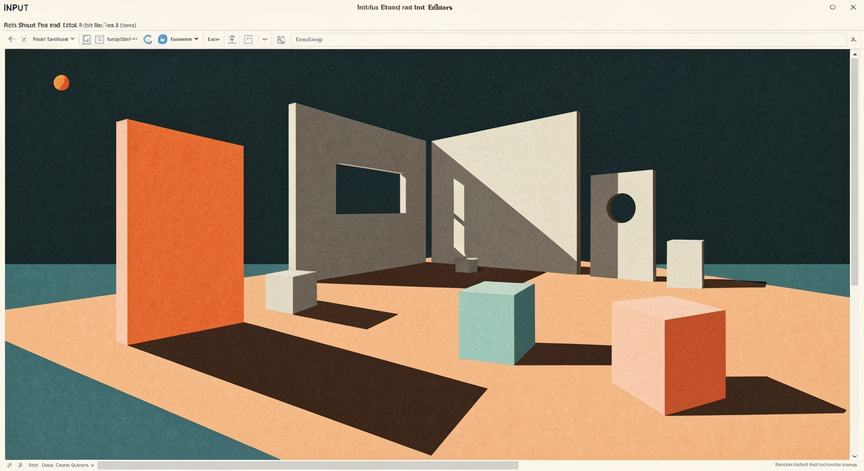Click the X icon next to back arrow
The width and height of the screenshot is (864, 471).
[24, 40]
